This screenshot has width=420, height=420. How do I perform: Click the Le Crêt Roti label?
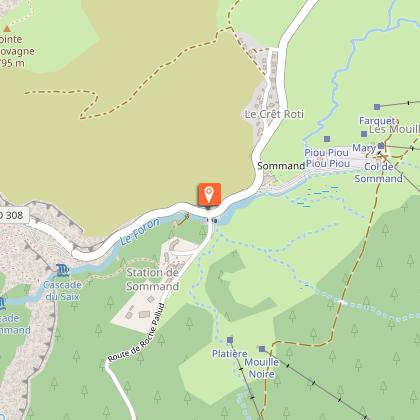(274, 114)
